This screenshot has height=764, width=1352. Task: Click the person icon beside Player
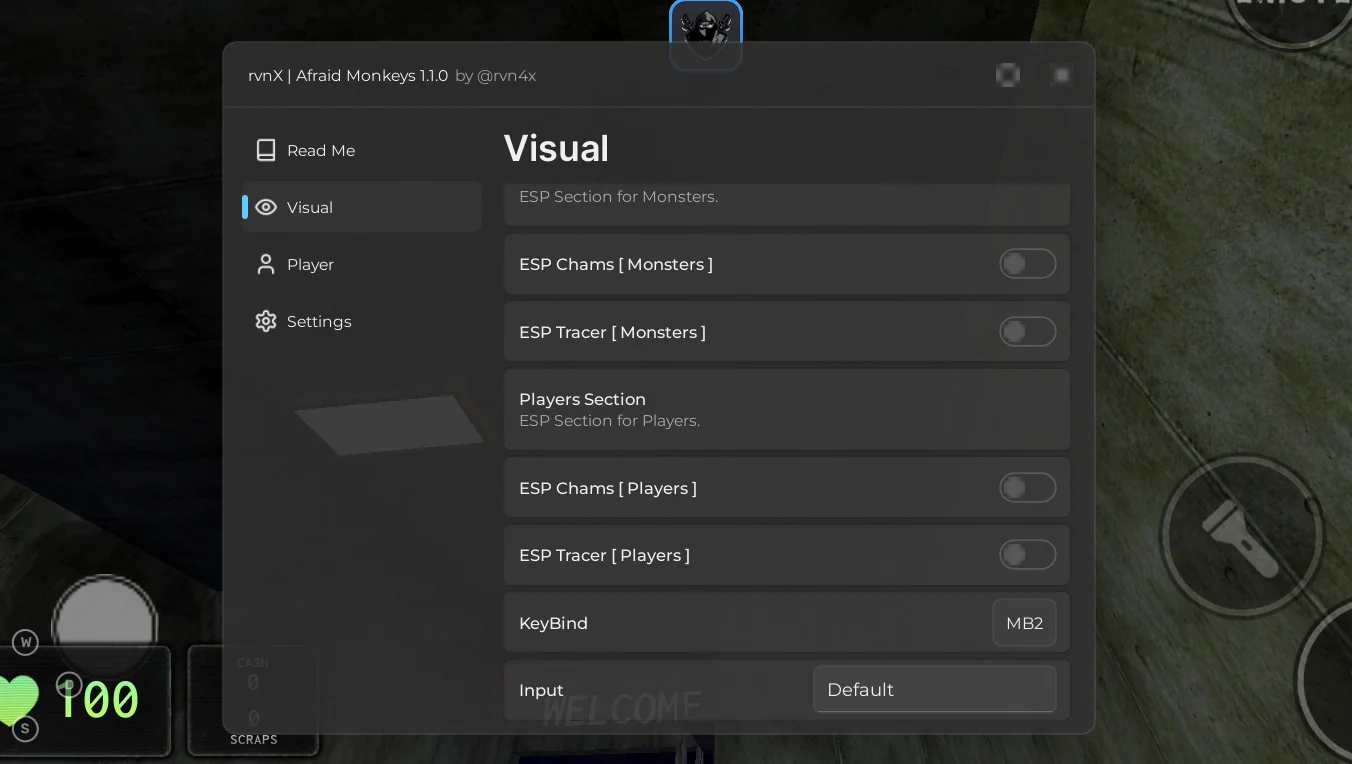point(265,264)
